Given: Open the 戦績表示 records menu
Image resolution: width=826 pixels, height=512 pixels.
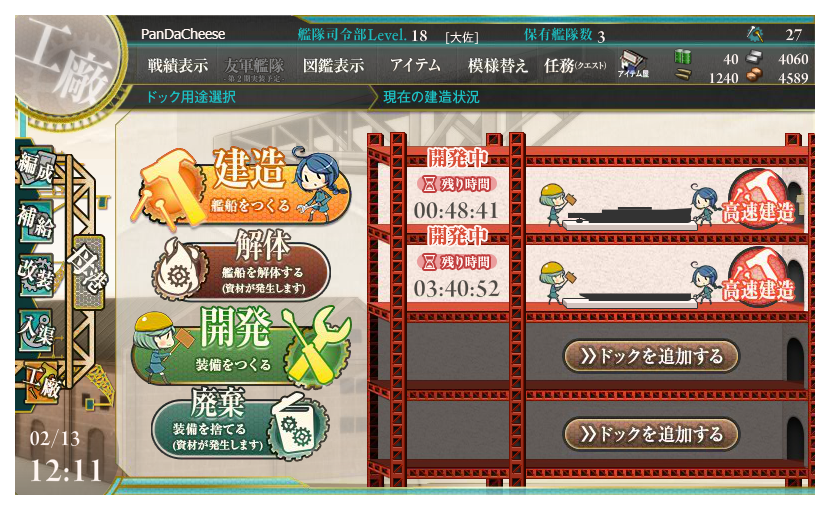Looking at the screenshot, I should point(178,66).
